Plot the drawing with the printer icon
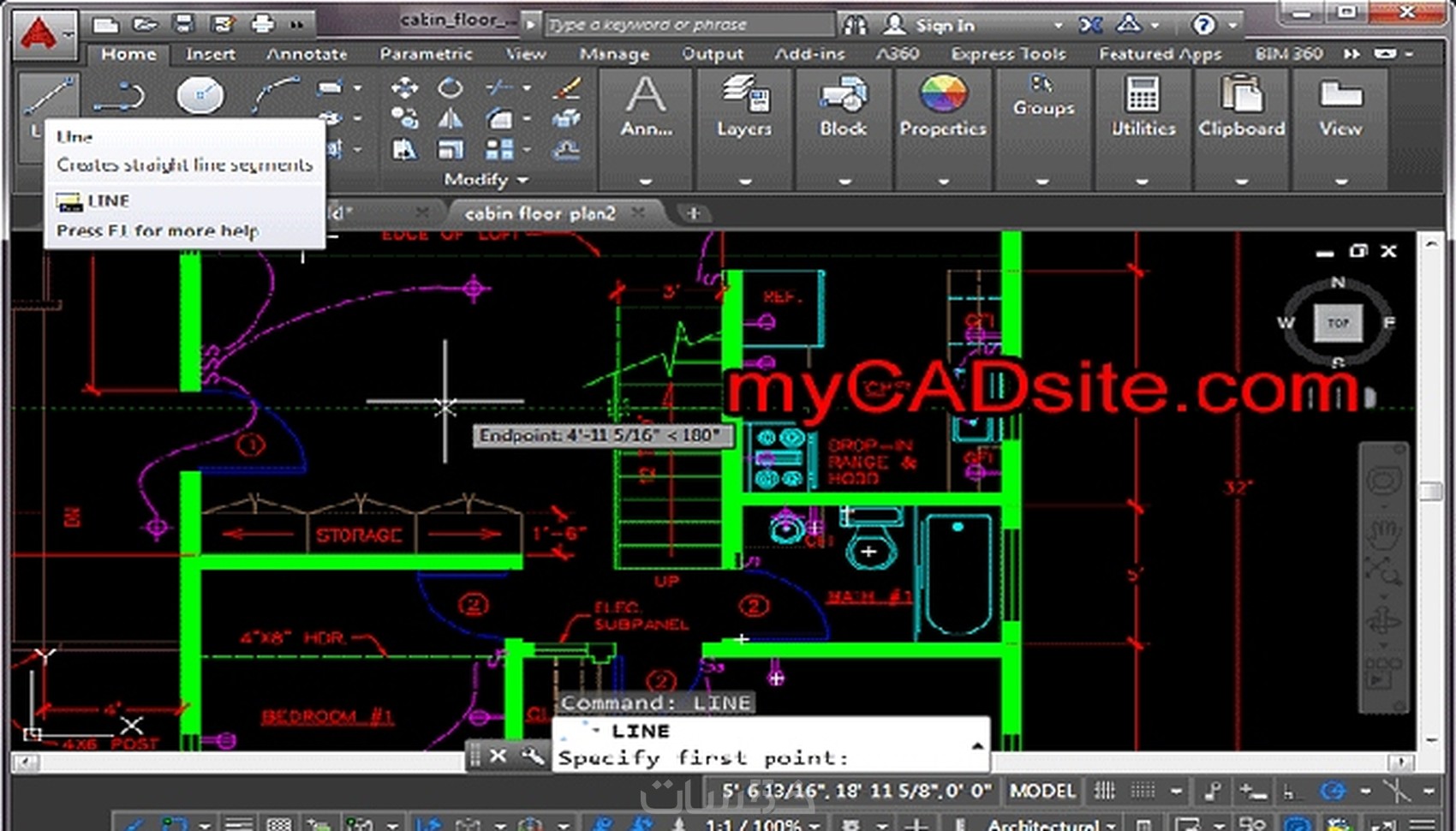 point(263,24)
